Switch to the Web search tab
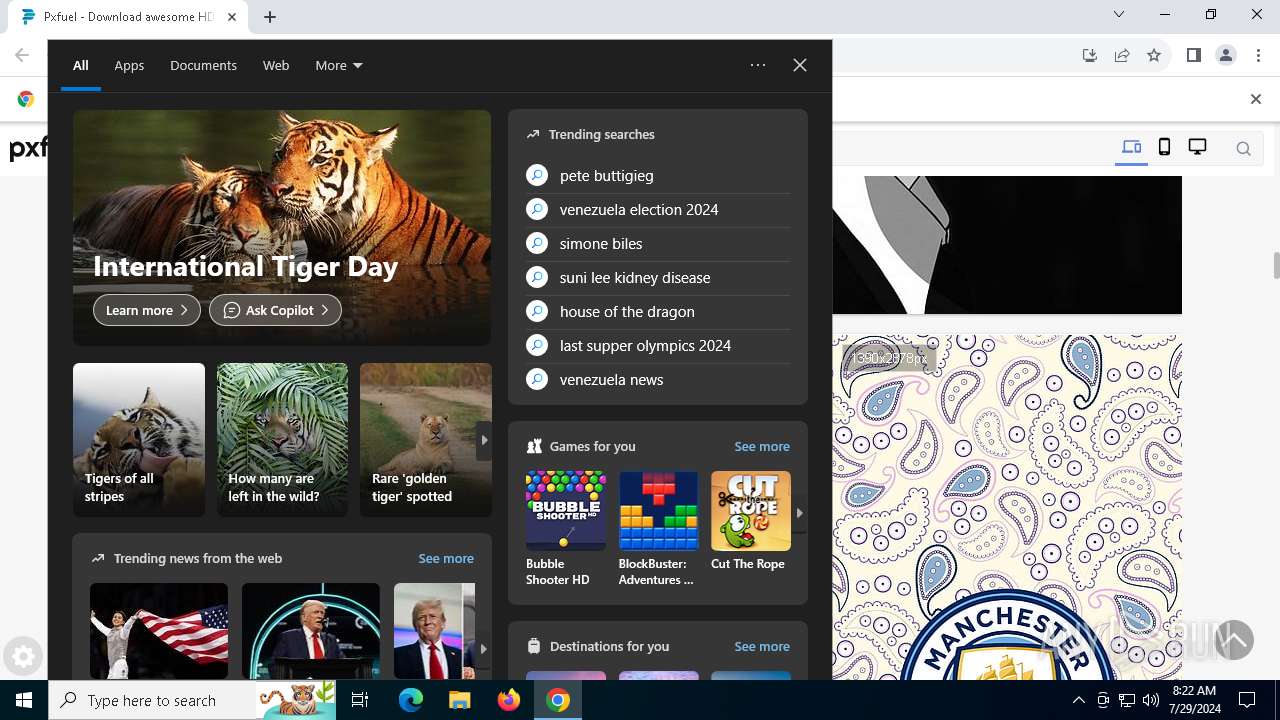Image resolution: width=1280 pixels, height=720 pixels. pyautogui.click(x=276, y=65)
